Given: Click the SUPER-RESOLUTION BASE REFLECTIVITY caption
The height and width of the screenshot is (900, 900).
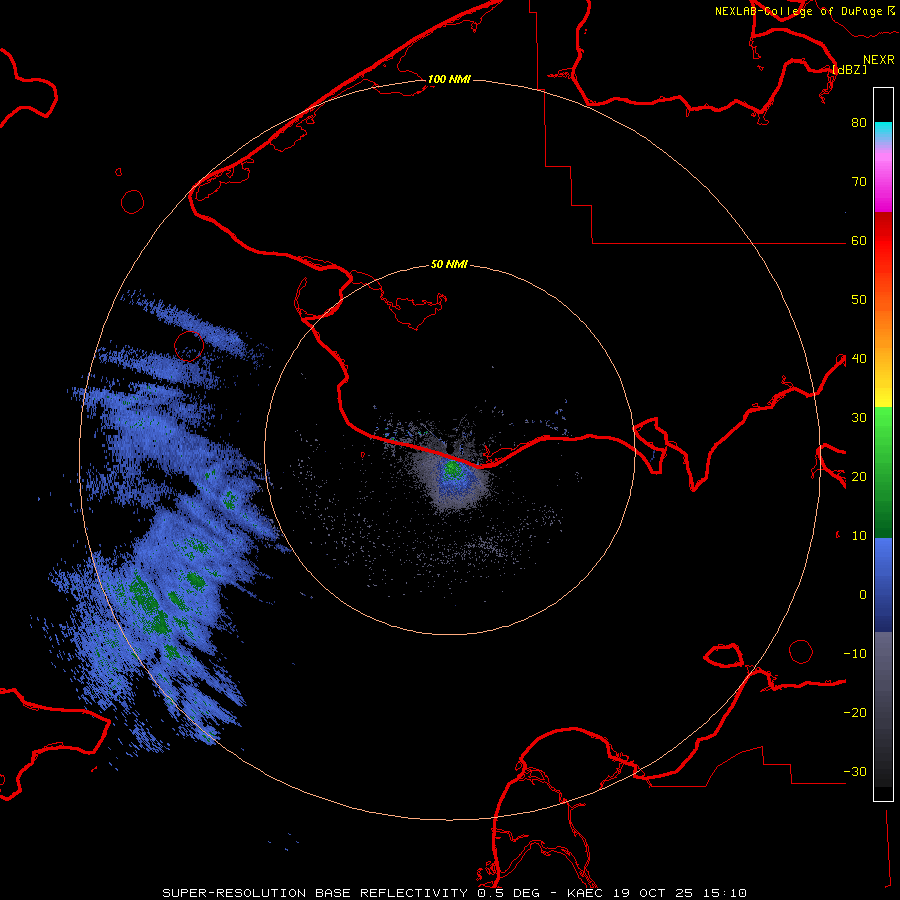Looking at the screenshot, I should pos(314,893).
